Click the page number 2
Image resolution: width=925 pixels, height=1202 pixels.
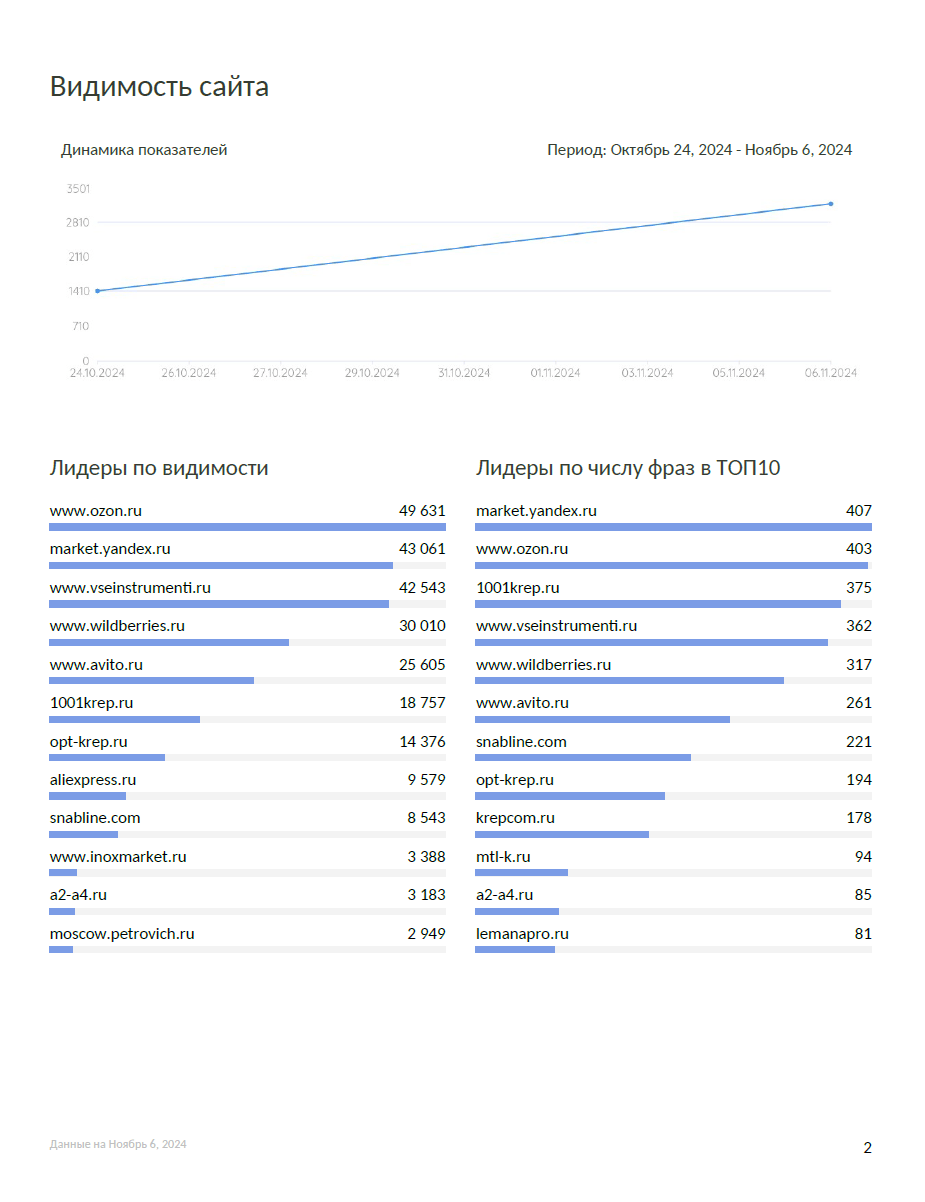868,1148
